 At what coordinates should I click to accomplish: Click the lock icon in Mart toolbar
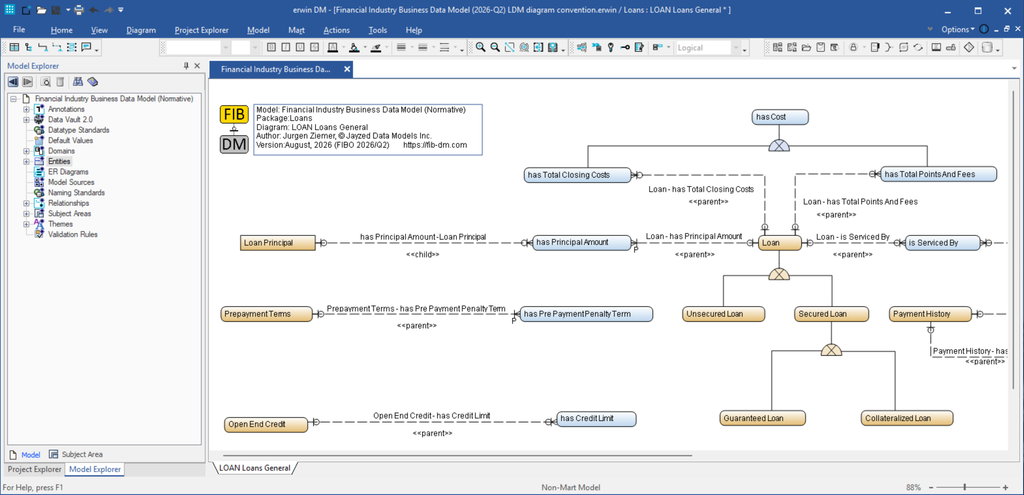click(854, 47)
